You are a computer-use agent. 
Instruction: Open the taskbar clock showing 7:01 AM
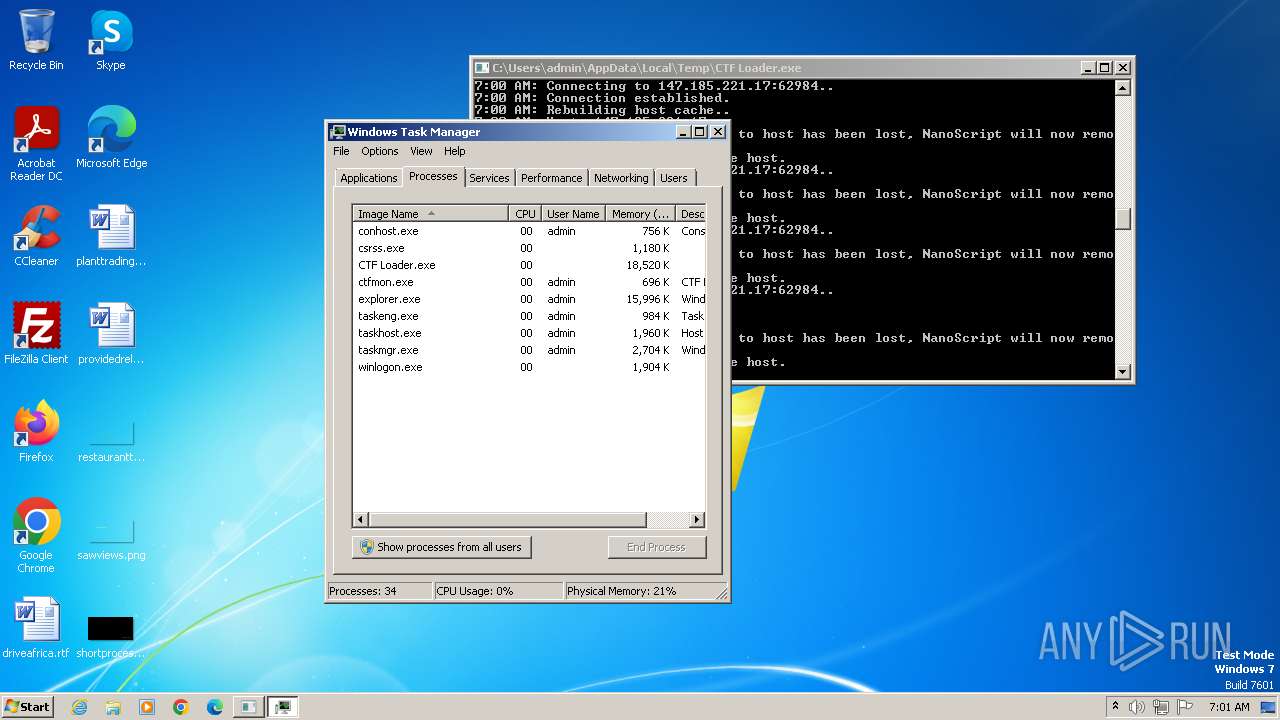coord(1229,707)
